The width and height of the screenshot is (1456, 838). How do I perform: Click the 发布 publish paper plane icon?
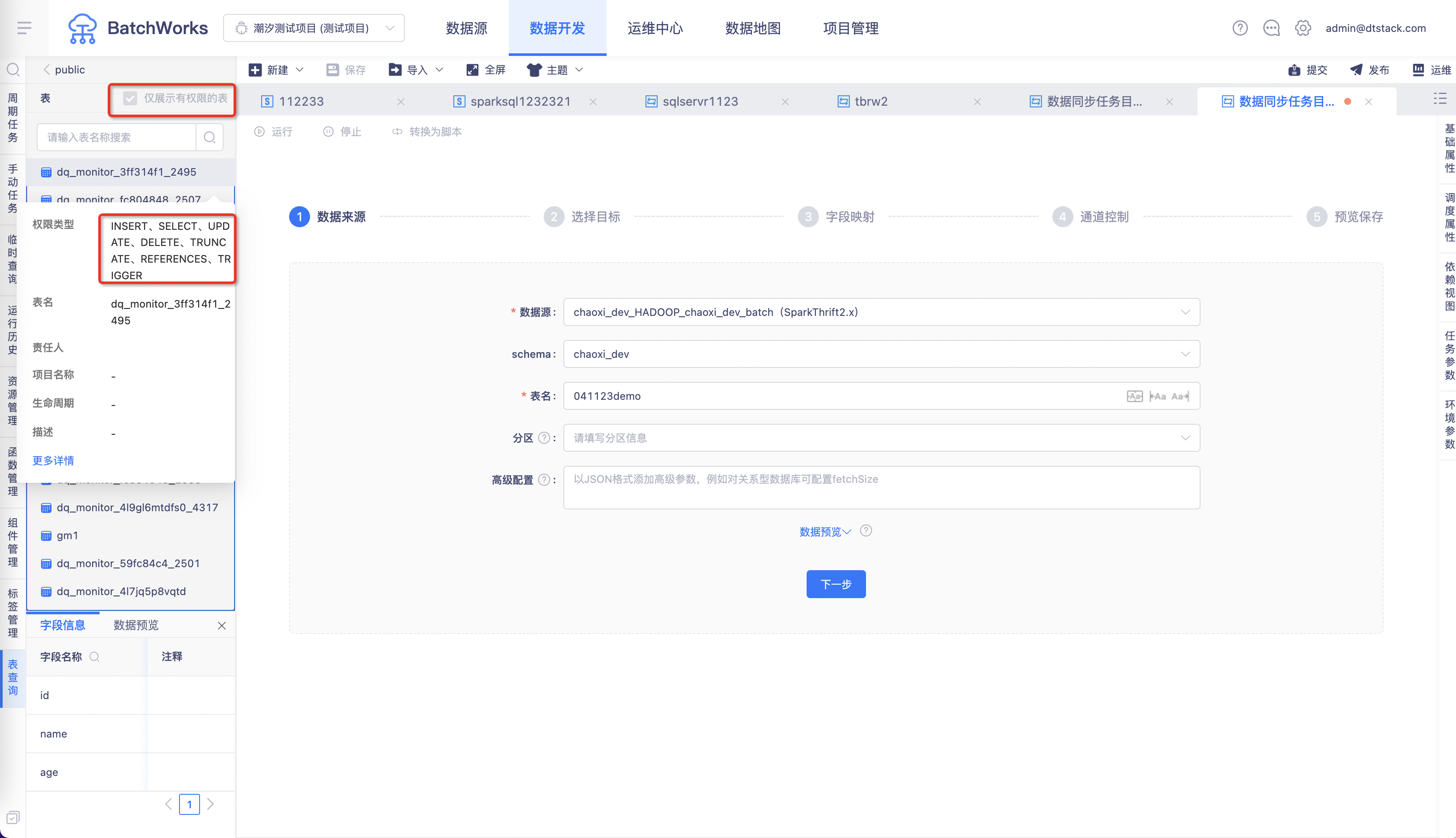[x=1356, y=69]
